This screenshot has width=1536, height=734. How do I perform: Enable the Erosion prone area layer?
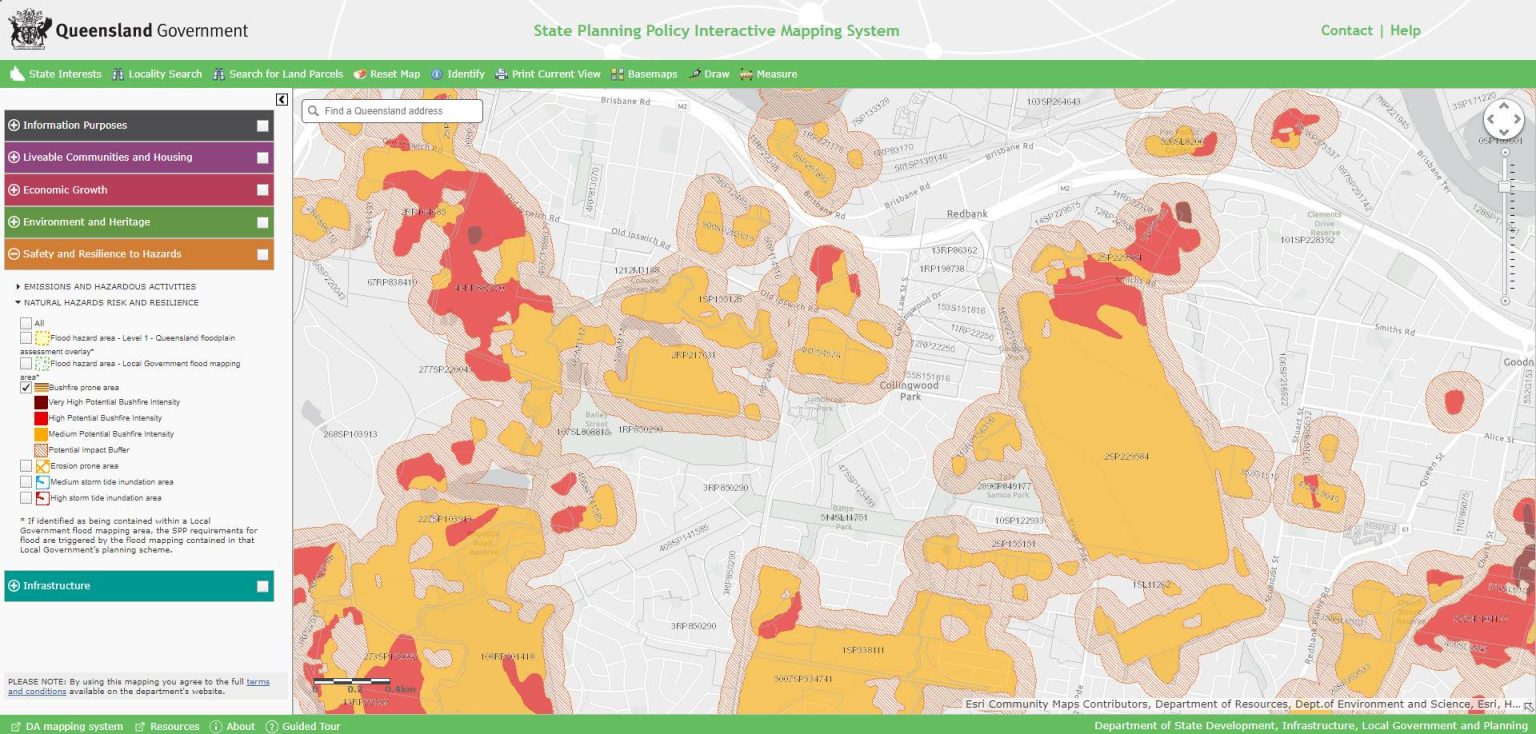(27, 465)
